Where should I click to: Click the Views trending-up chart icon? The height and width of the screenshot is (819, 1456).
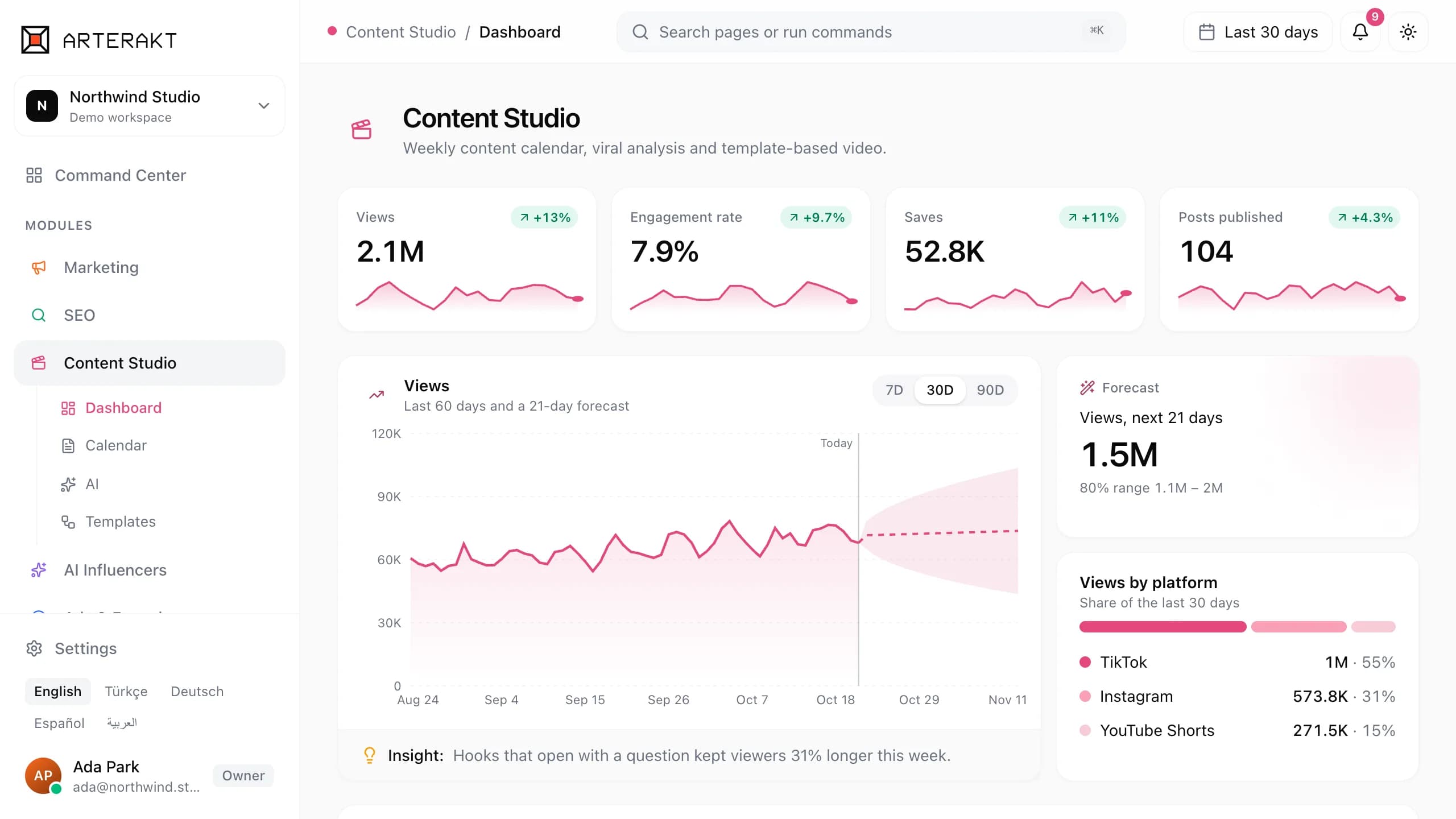coord(377,394)
